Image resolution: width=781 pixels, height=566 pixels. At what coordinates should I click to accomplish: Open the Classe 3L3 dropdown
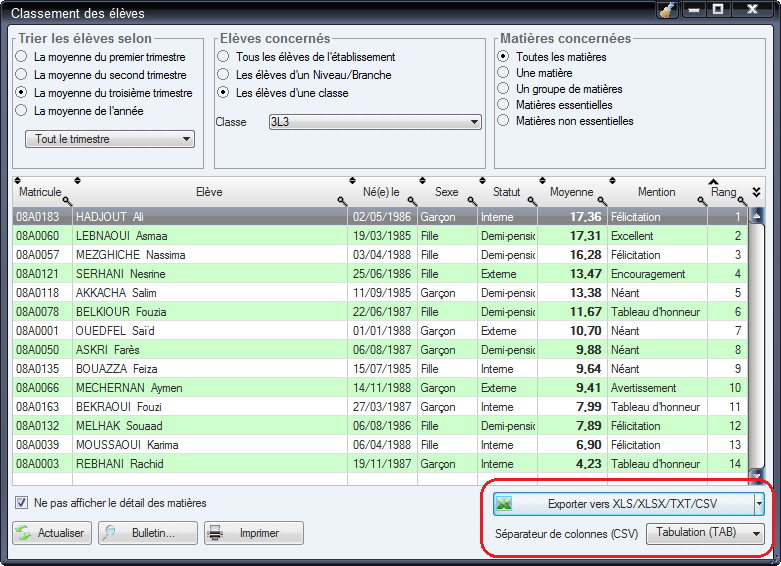375,122
